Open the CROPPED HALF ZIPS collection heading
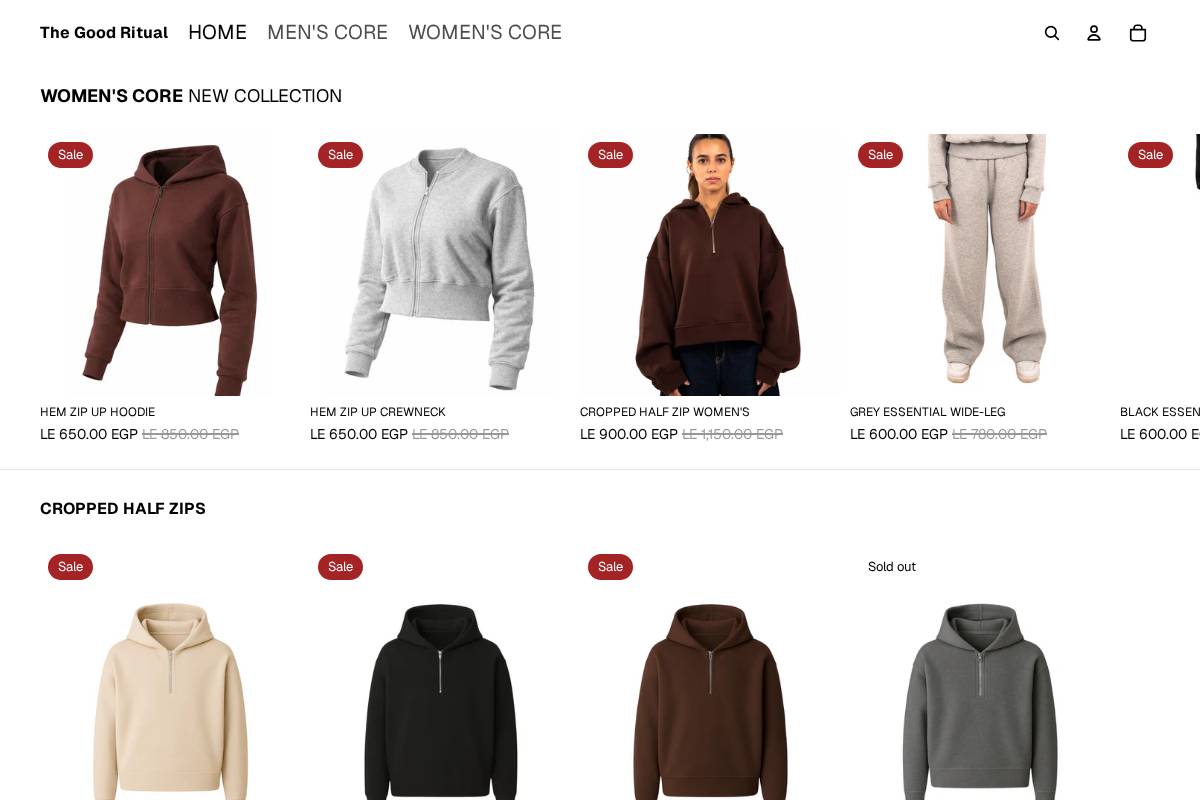 click(123, 508)
